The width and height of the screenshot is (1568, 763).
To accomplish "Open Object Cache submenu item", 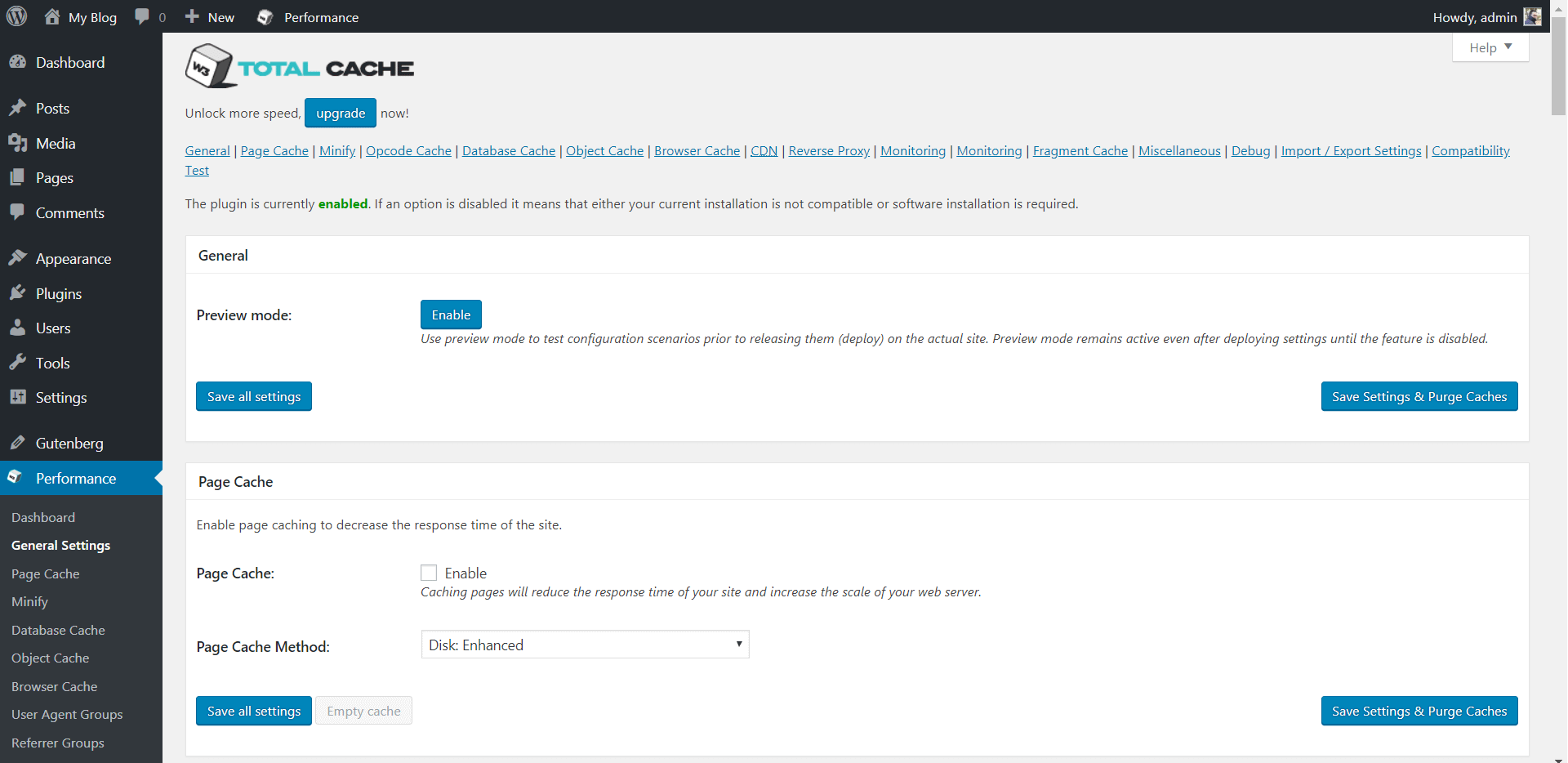I will [51, 658].
